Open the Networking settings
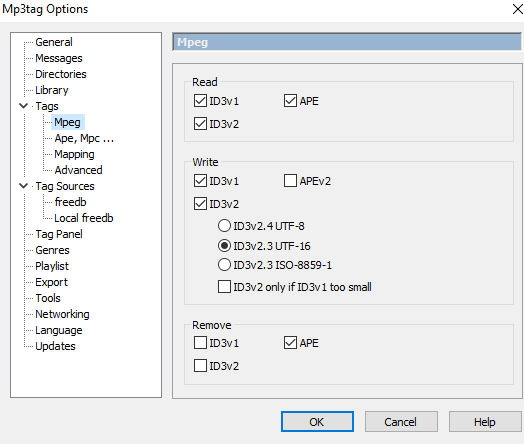Viewport: 524px width, 444px height. click(62, 314)
